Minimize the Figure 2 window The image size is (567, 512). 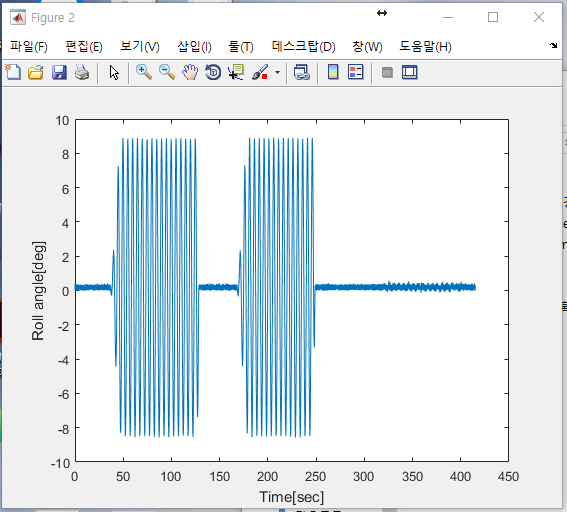(x=448, y=17)
